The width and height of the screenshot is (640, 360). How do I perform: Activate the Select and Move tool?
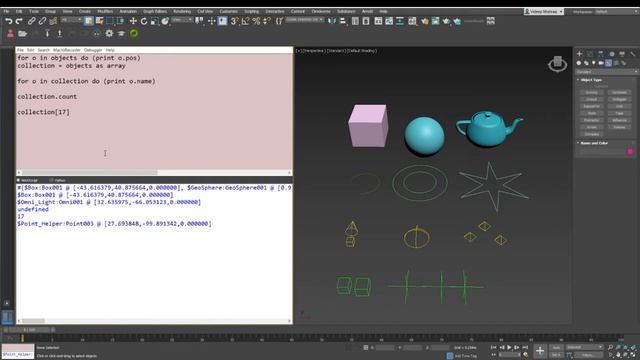[x=133, y=21]
